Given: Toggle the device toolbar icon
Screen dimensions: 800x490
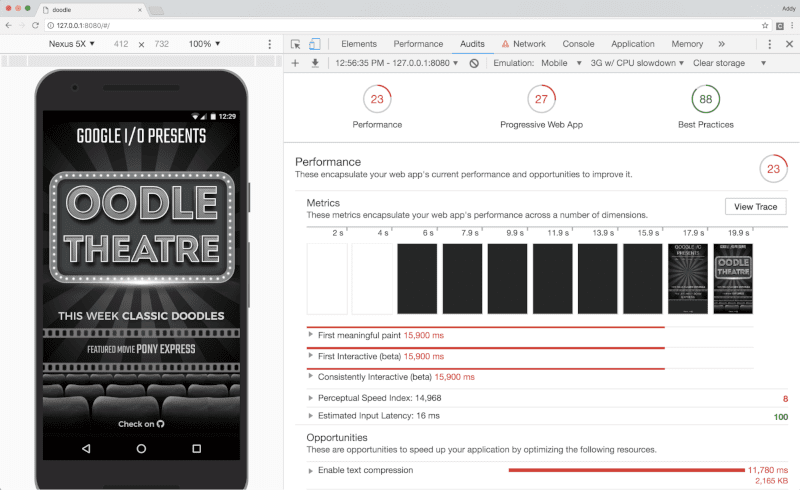Looking at the screenshot, I should (x=314, y=44).
